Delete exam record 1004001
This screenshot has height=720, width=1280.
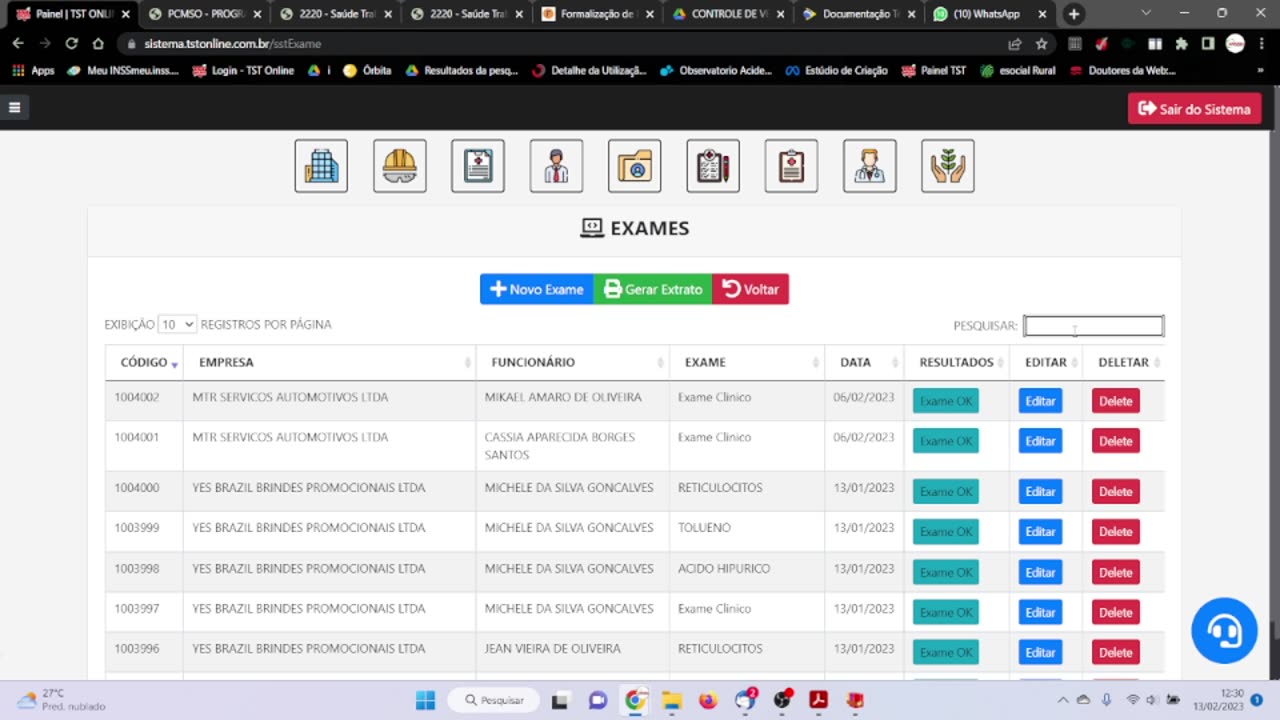1116,441
